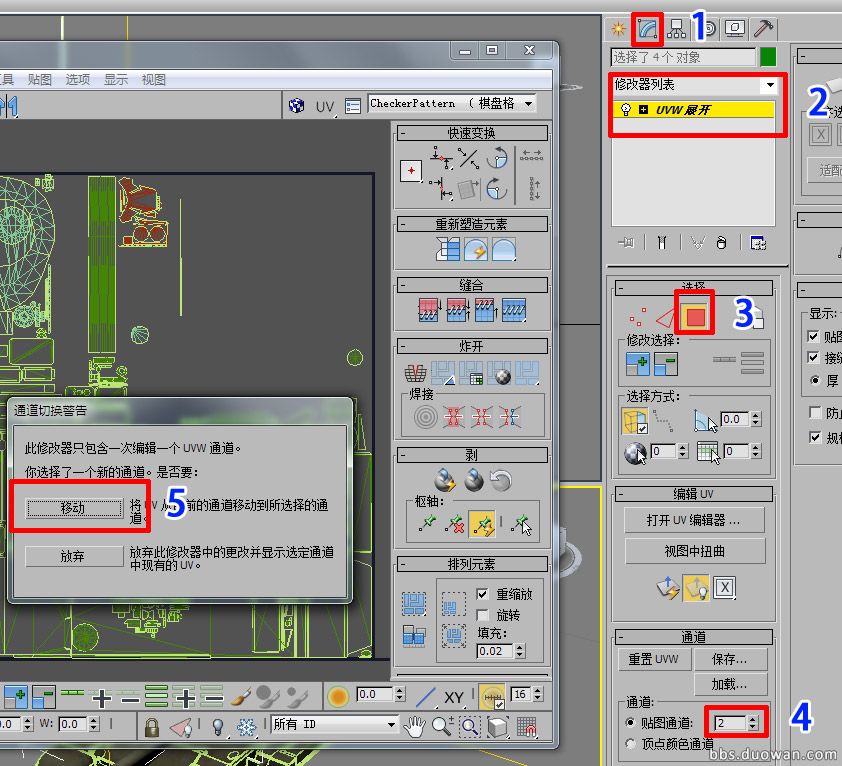The image size is (842, 766).
Task: Open the 选项 (Options) menu
Action: click(77, 79)
